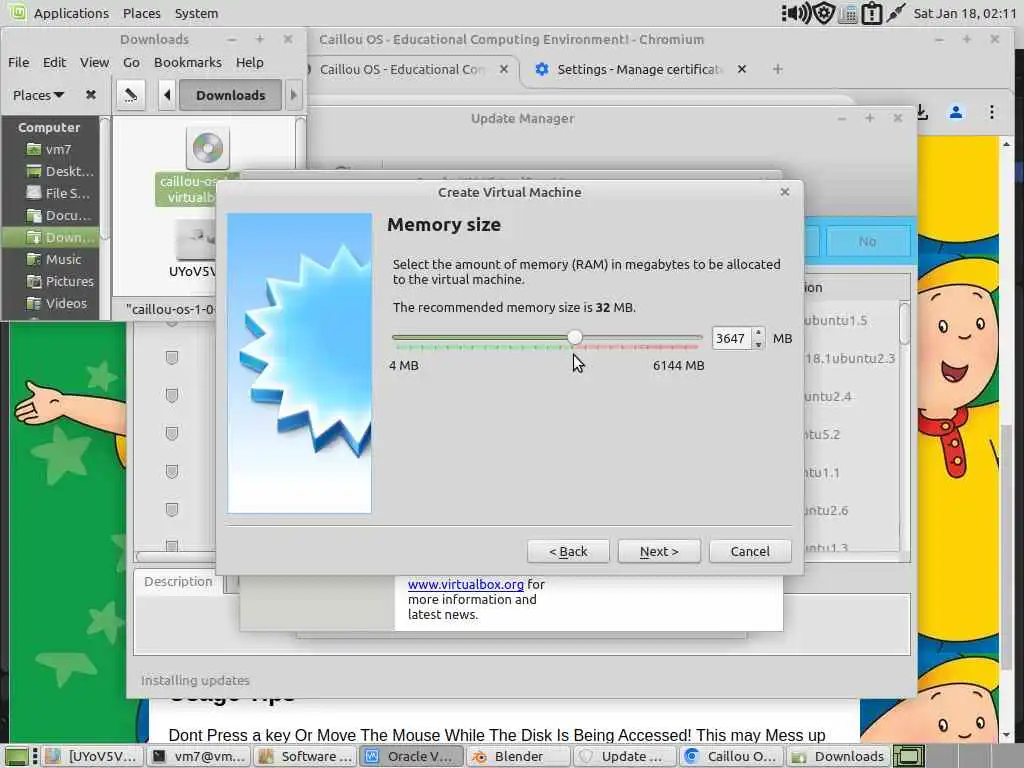The height and width of the screenshot is (768, 1024).
Task: Close the Caillou OS browser tab
Action: coord(504,69)
